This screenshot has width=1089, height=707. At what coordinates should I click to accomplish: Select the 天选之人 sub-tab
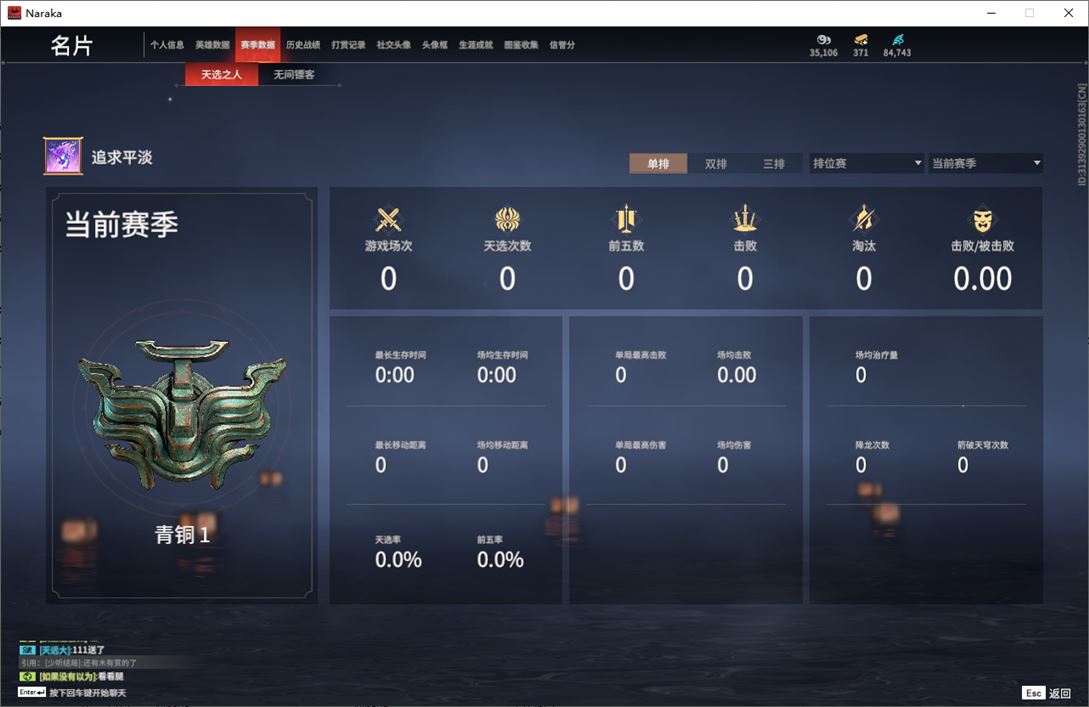click(x=222, y=74)
